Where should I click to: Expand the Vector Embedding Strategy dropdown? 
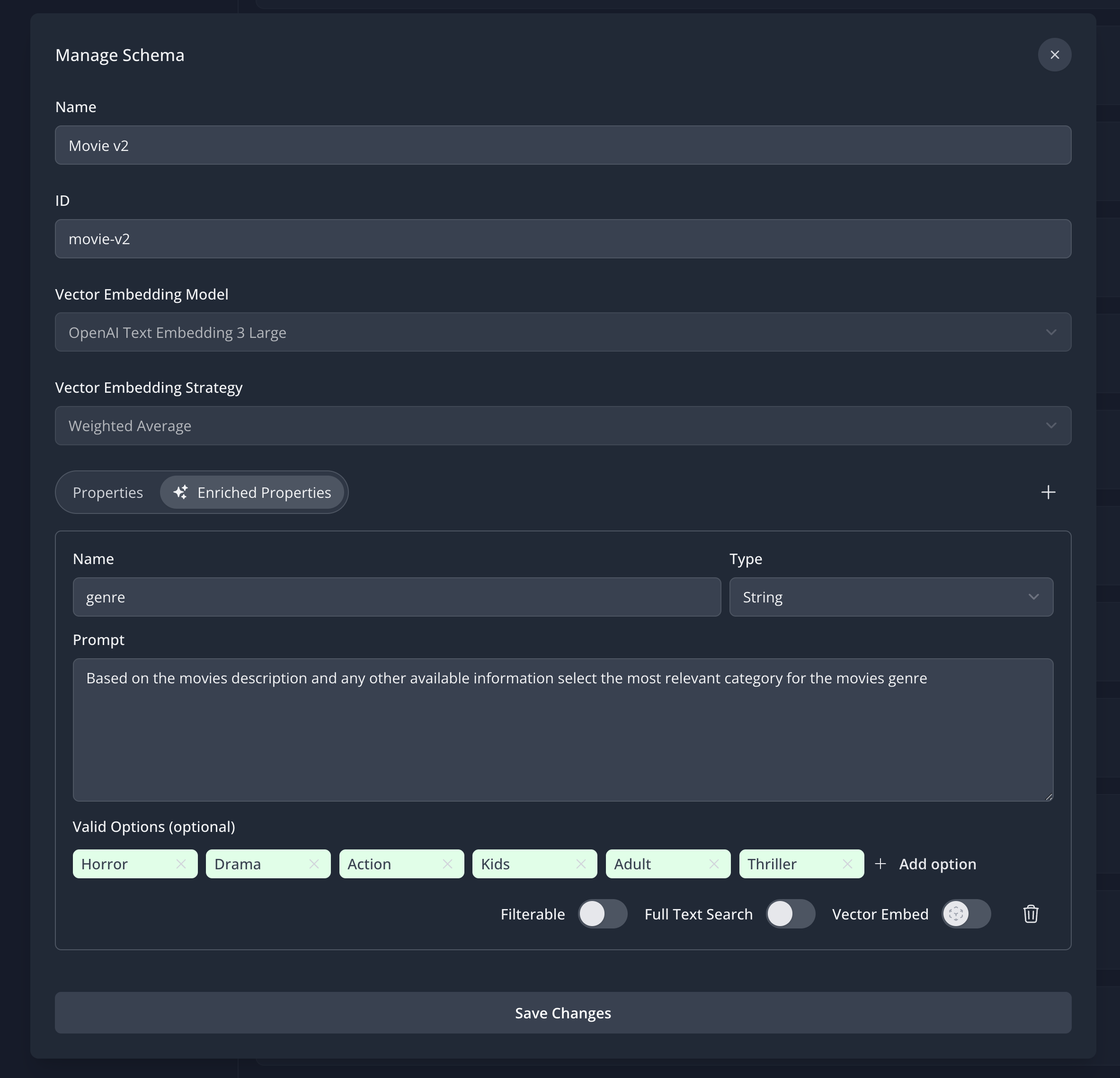(x=563, y=426)
